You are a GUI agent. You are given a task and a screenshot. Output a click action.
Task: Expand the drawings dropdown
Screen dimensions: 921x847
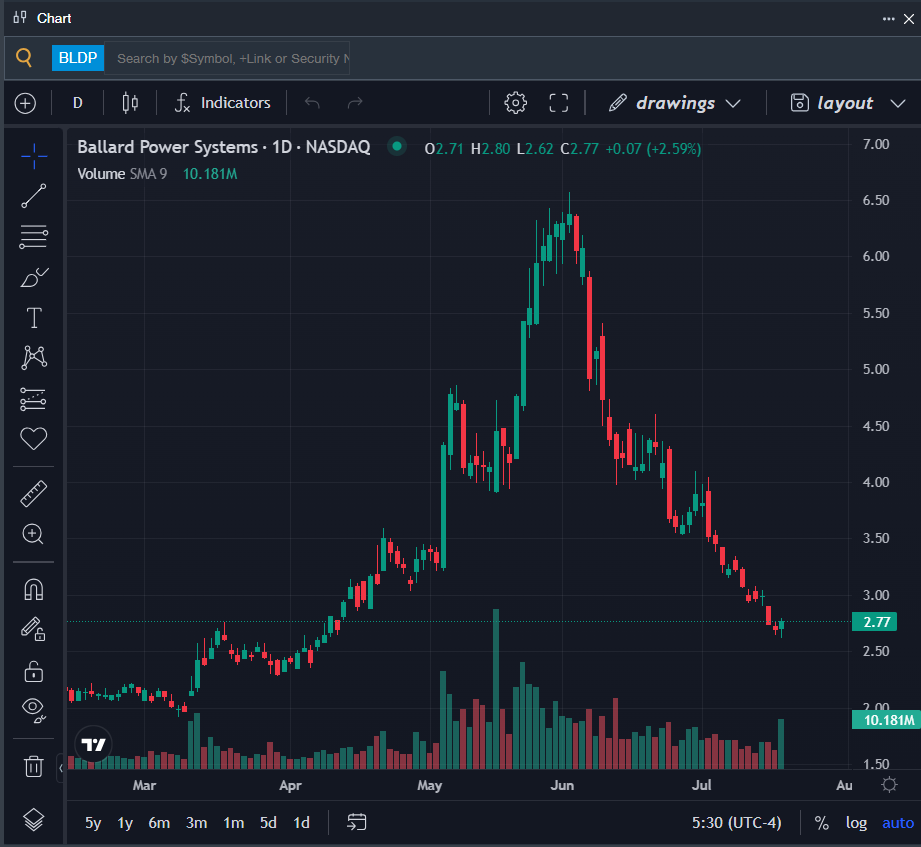pos(675,103)
